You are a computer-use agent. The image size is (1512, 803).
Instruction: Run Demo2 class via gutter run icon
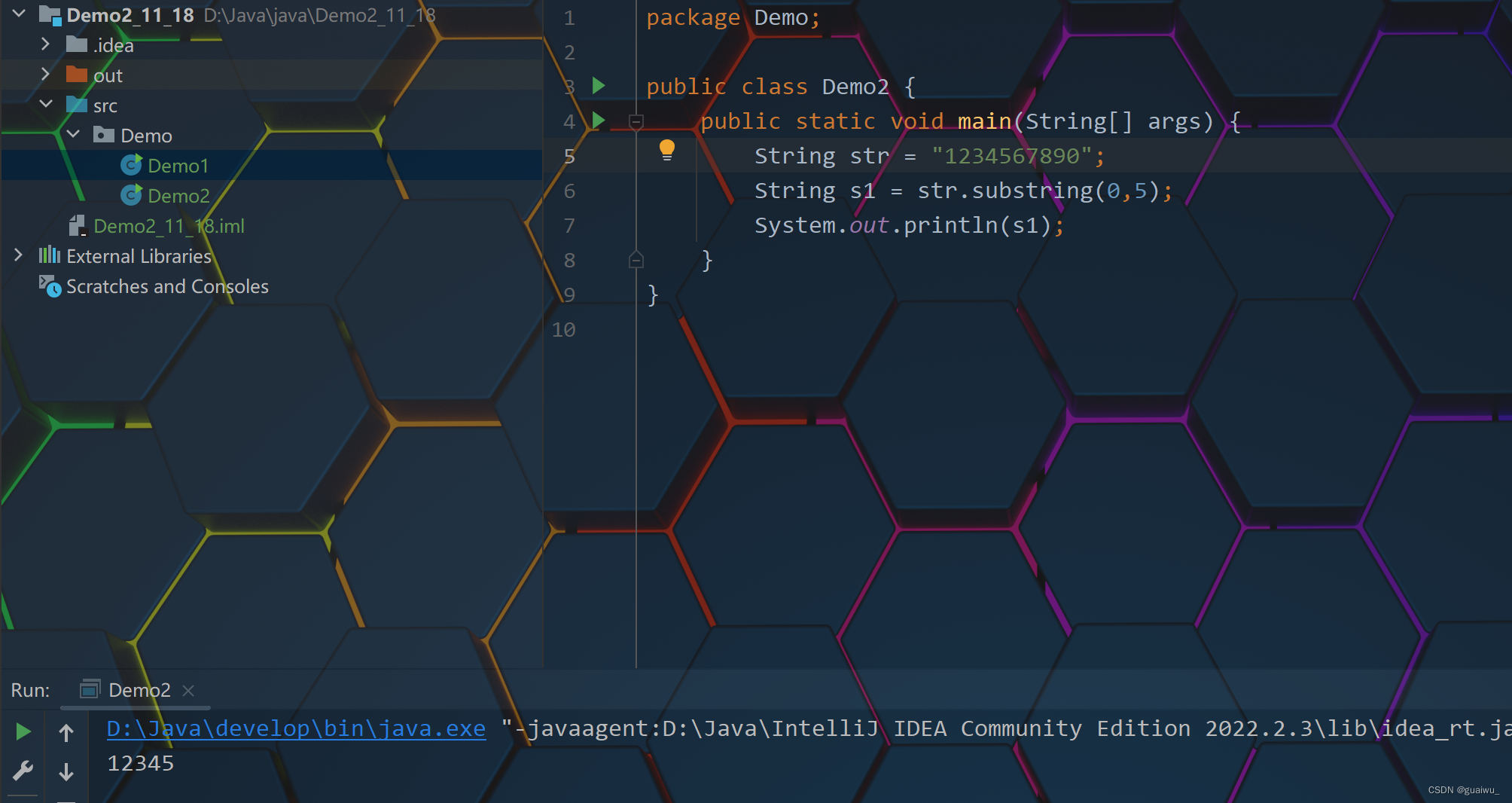[x=599, y=86]
